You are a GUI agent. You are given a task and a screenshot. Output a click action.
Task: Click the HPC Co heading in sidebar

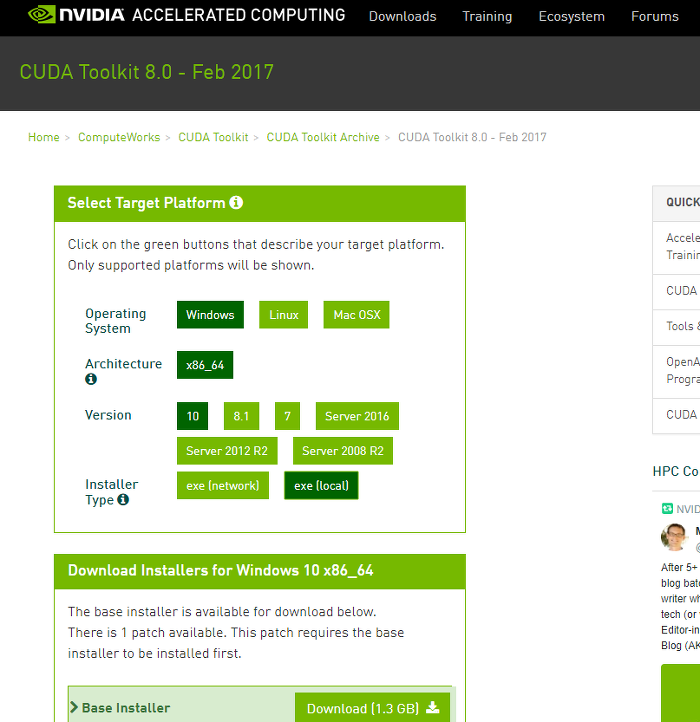click(x=676, y=472)
